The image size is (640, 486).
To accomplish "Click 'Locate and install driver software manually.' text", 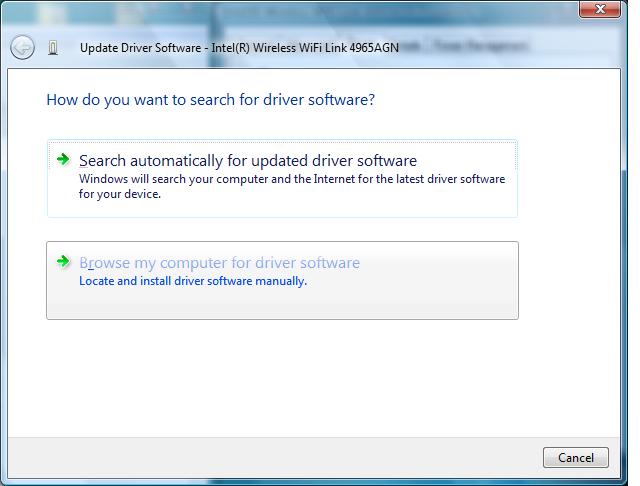I will coord(193,281).
